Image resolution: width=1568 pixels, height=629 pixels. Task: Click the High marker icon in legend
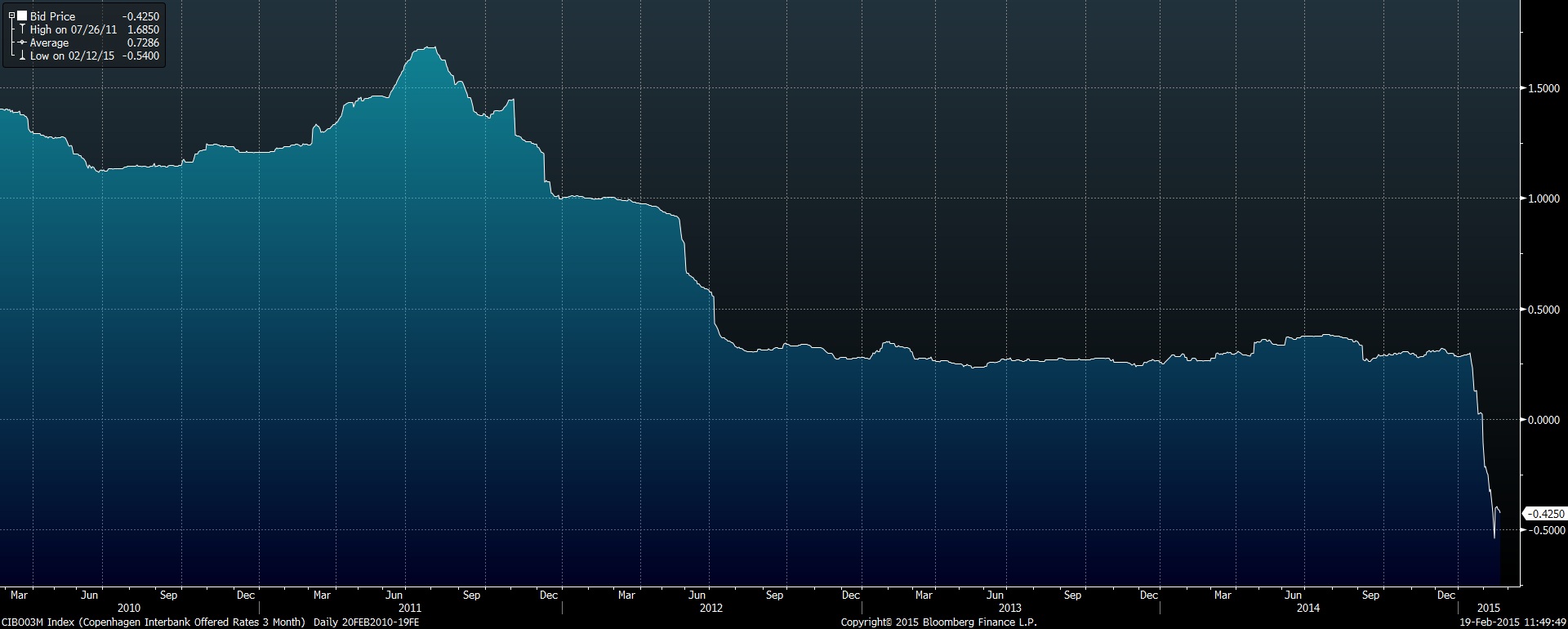click(x=22, y=29)
